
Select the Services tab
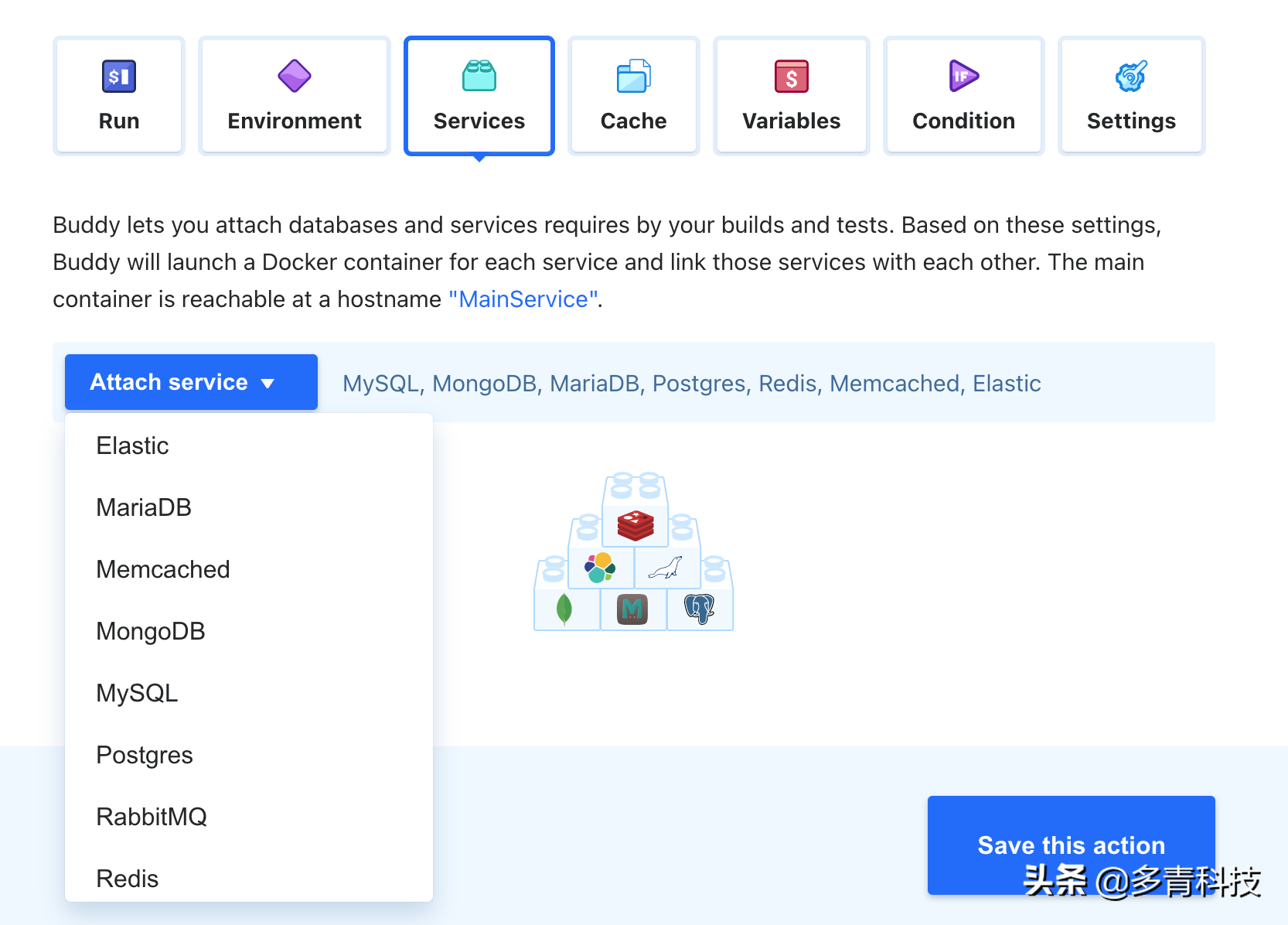479,96
